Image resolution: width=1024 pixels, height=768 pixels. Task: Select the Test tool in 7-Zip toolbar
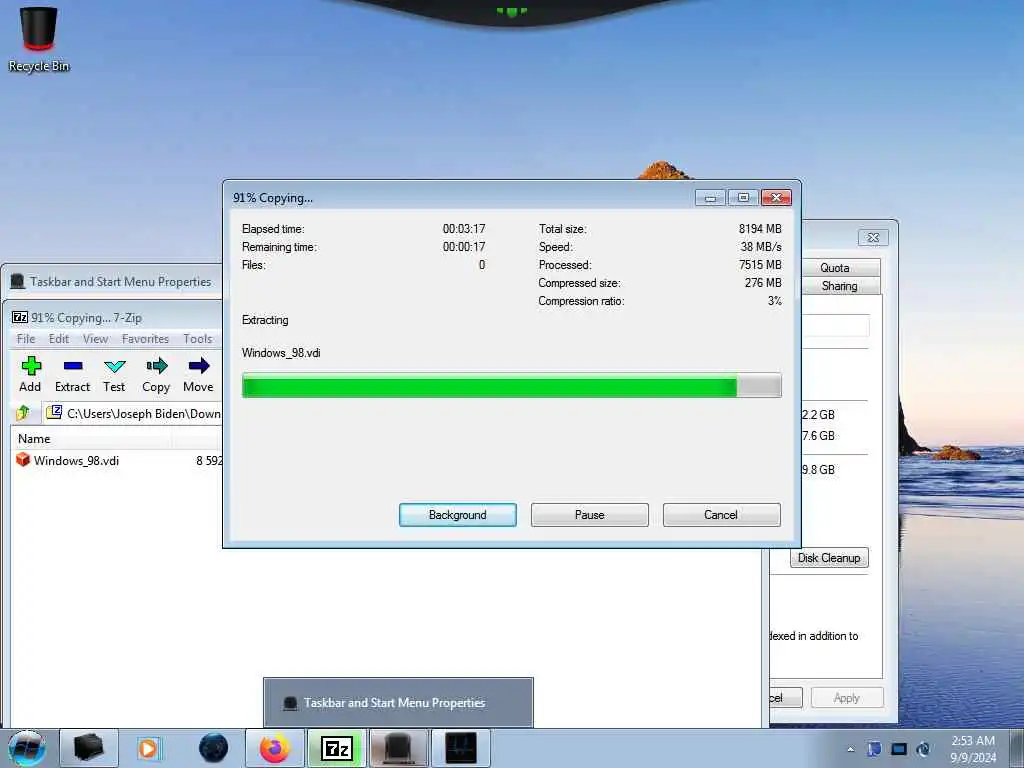(x=114, y=366)
